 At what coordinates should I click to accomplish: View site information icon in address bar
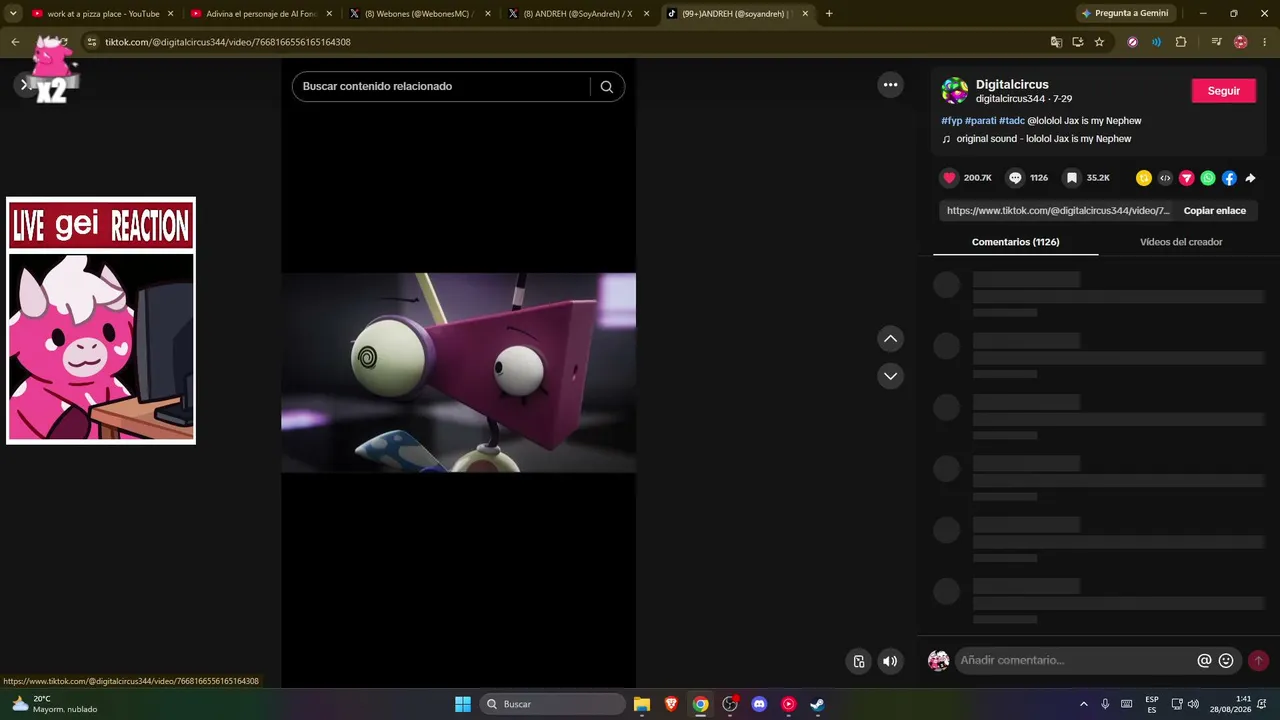click(x=91, y=42)
